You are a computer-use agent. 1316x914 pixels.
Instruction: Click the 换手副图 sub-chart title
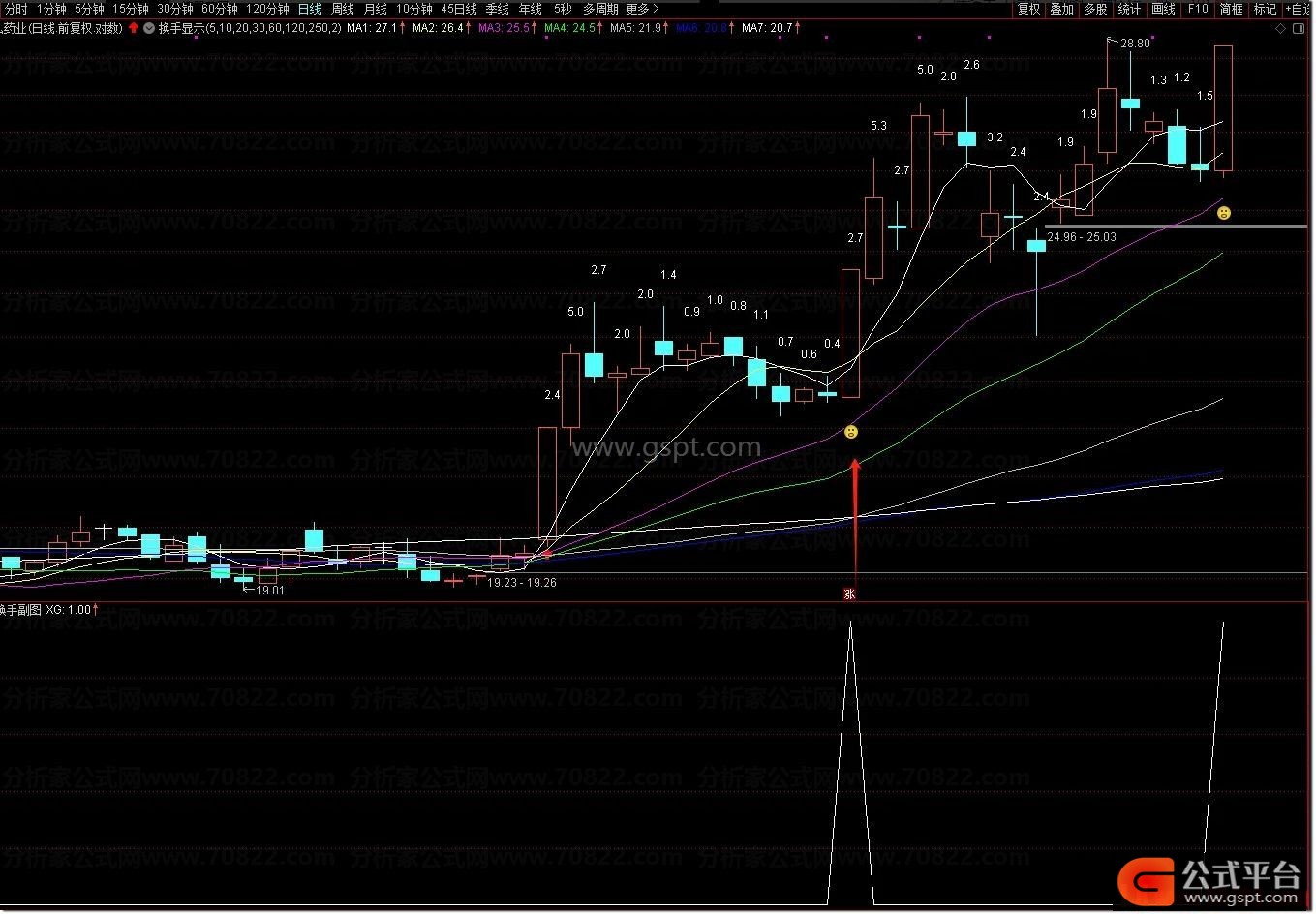tap(20, 610)
